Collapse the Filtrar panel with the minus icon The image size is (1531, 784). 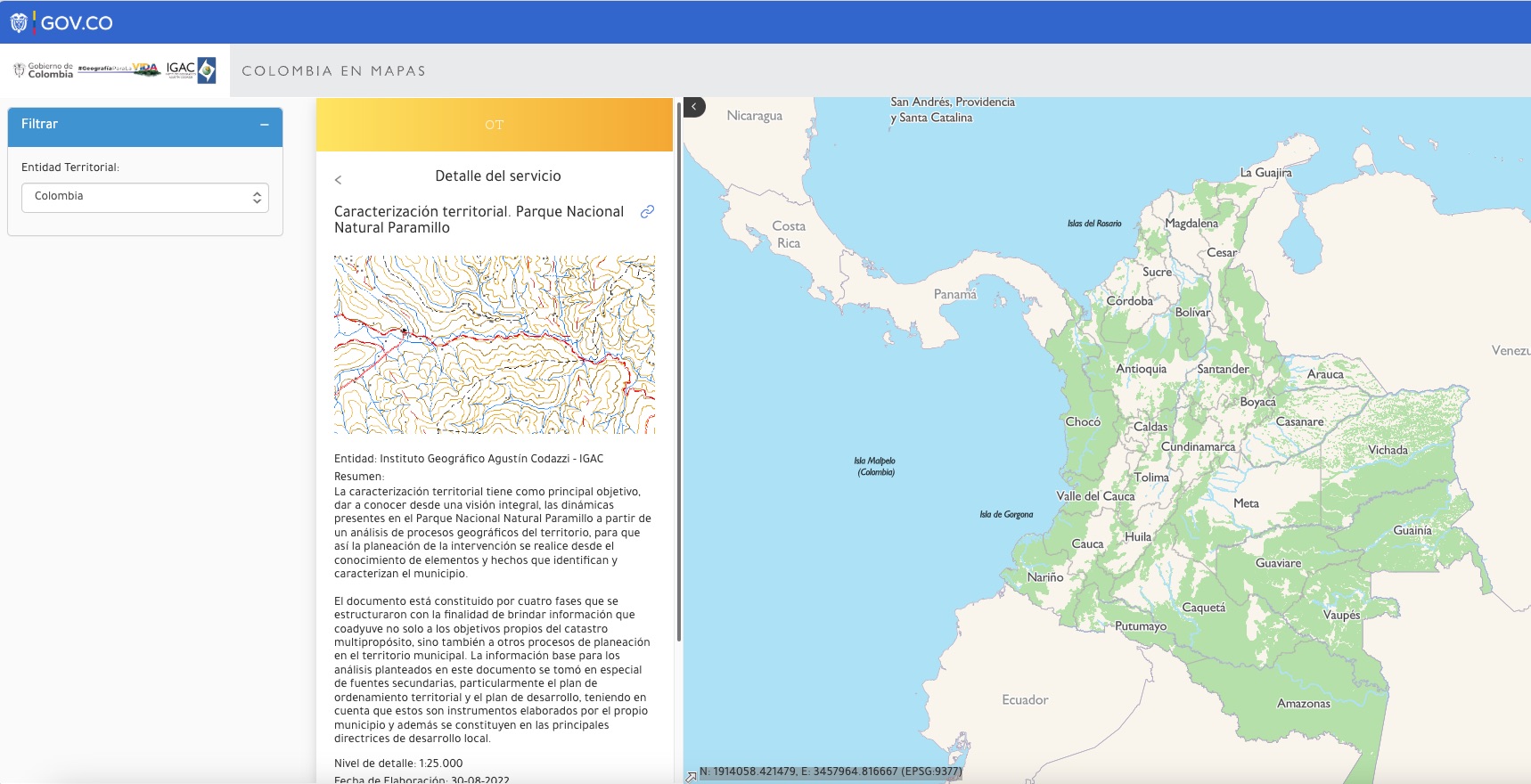click(265, 125)
